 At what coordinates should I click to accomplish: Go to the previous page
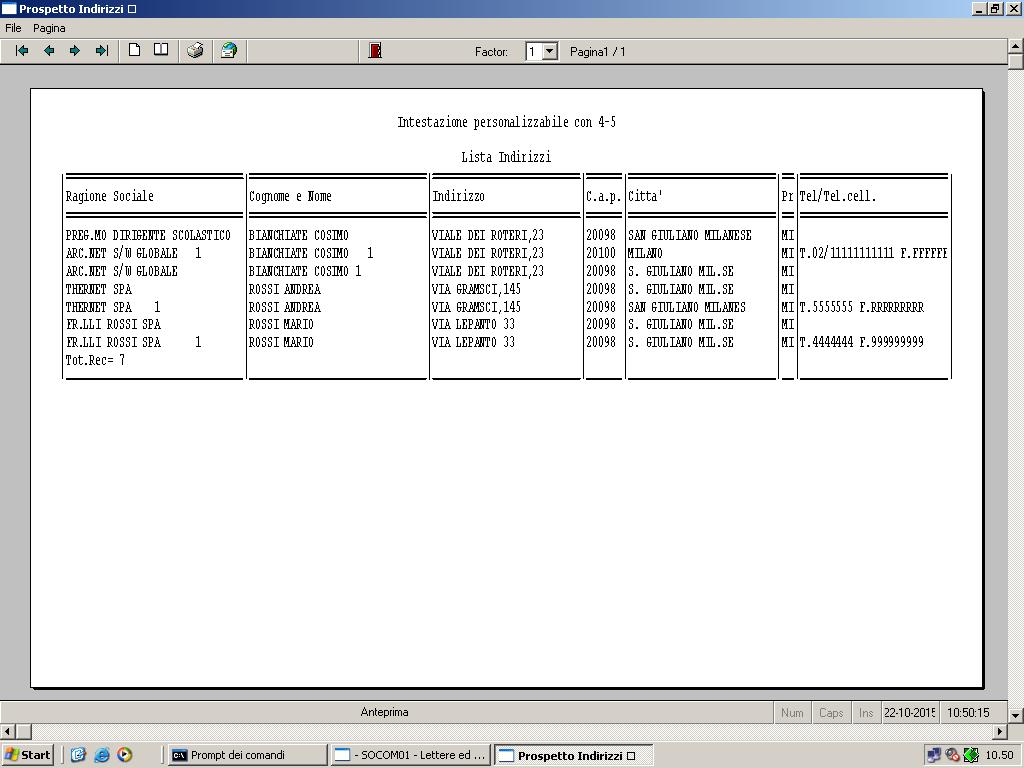click(x=49, y=51)
